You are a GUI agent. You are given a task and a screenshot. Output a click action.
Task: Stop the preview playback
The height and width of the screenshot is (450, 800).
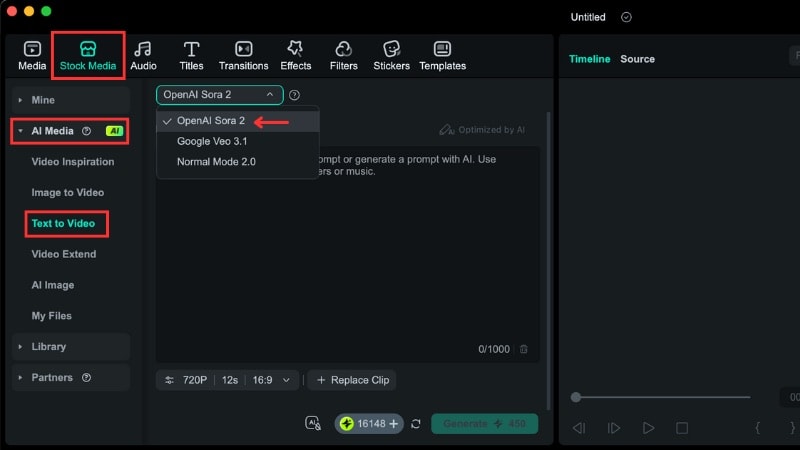click(682, 428)
